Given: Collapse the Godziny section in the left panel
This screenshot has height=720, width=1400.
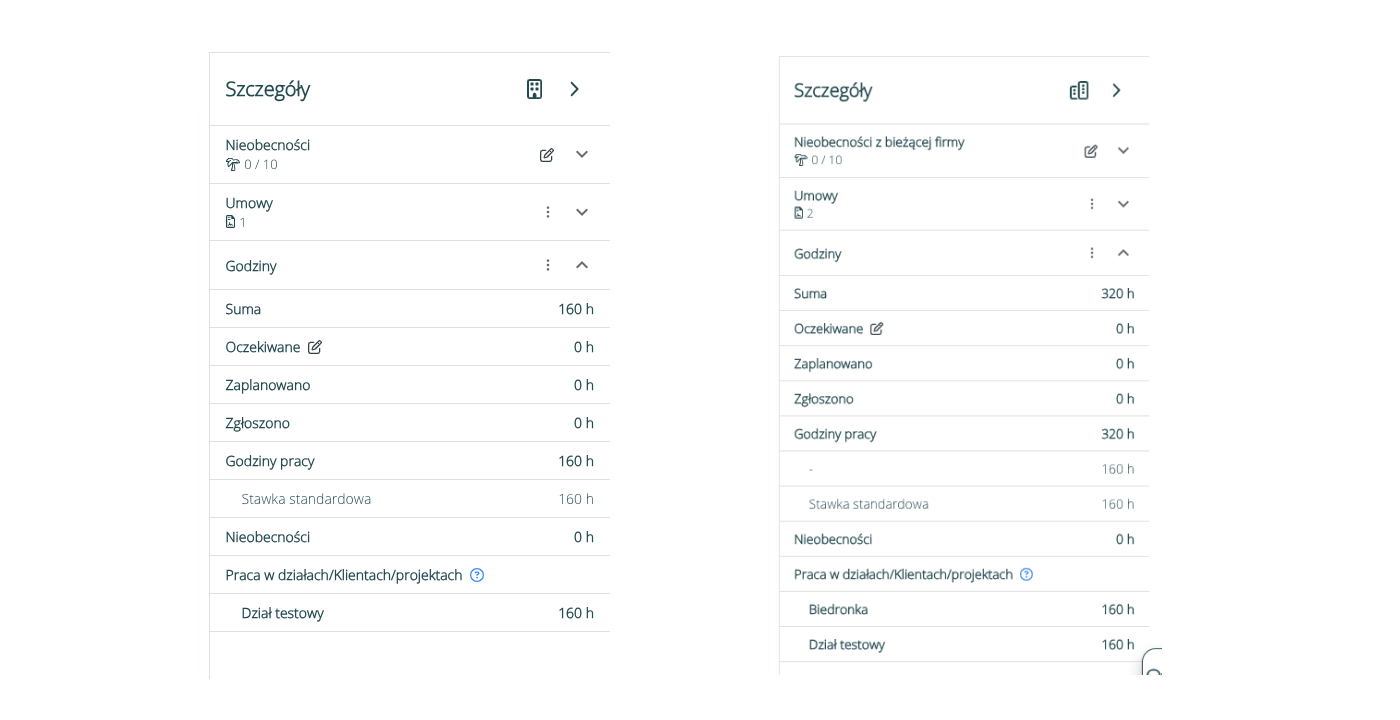Looking at the screenshot, I should 582,265.
